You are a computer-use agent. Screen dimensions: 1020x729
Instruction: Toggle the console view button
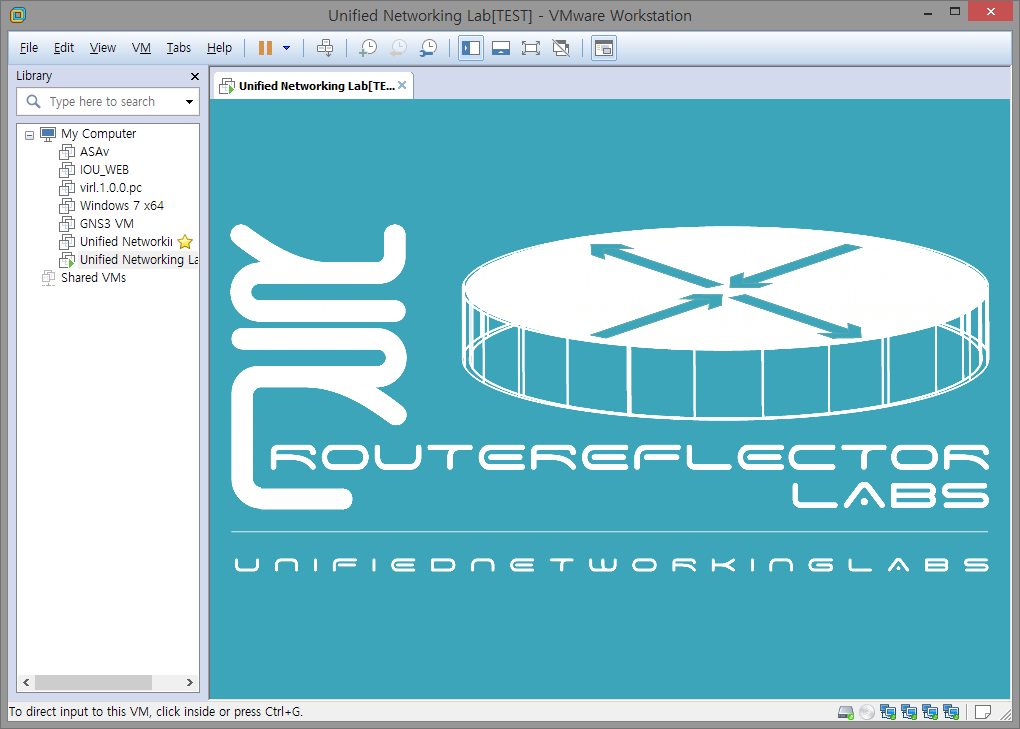coord(604,48)
